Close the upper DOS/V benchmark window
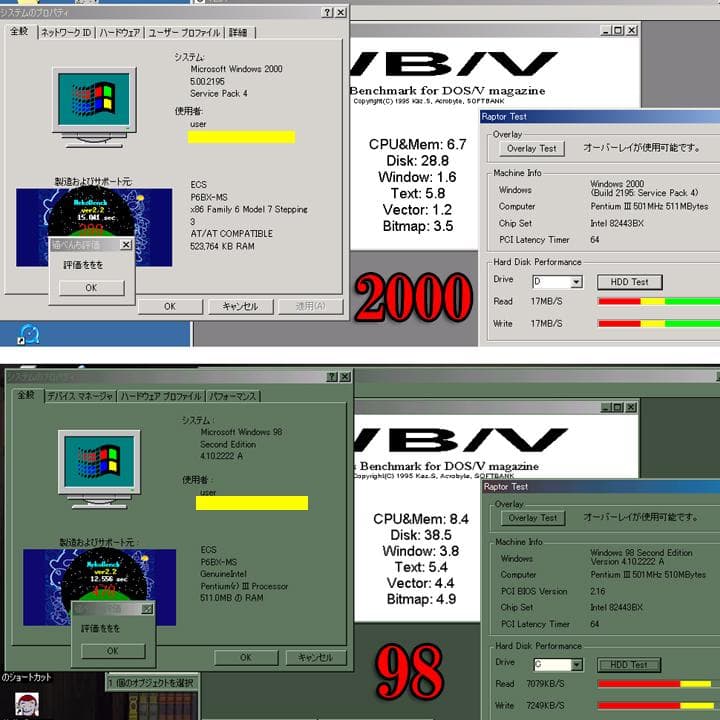The image size is (720, 720). [632, 31]
